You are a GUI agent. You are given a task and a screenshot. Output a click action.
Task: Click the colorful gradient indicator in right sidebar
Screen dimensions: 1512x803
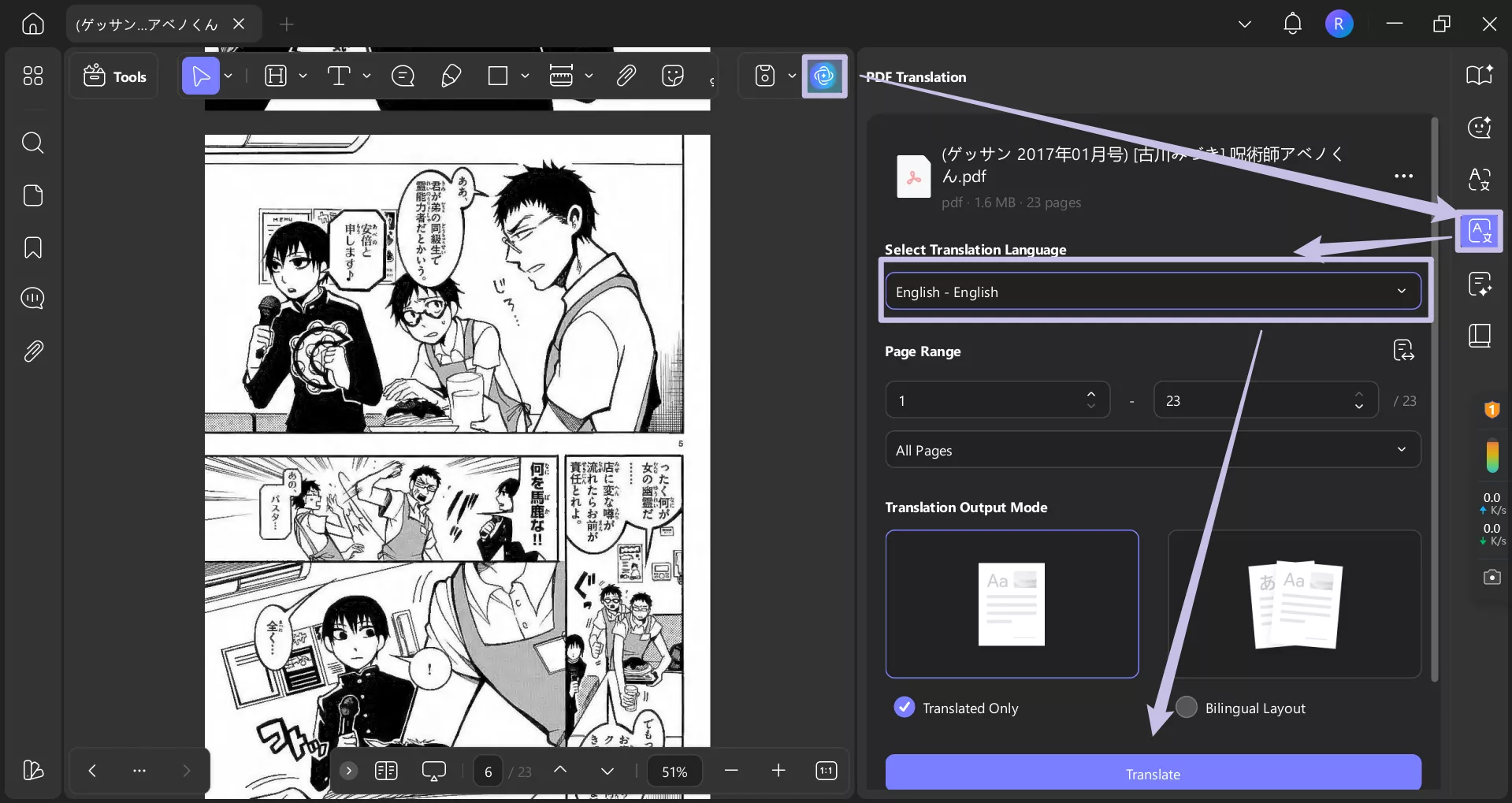coord(1492,455)
